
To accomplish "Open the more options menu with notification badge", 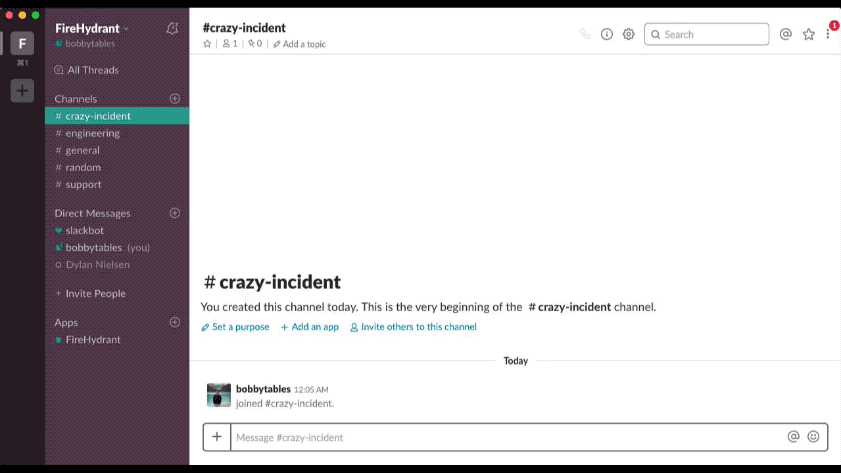I will (x=829, y=33).
